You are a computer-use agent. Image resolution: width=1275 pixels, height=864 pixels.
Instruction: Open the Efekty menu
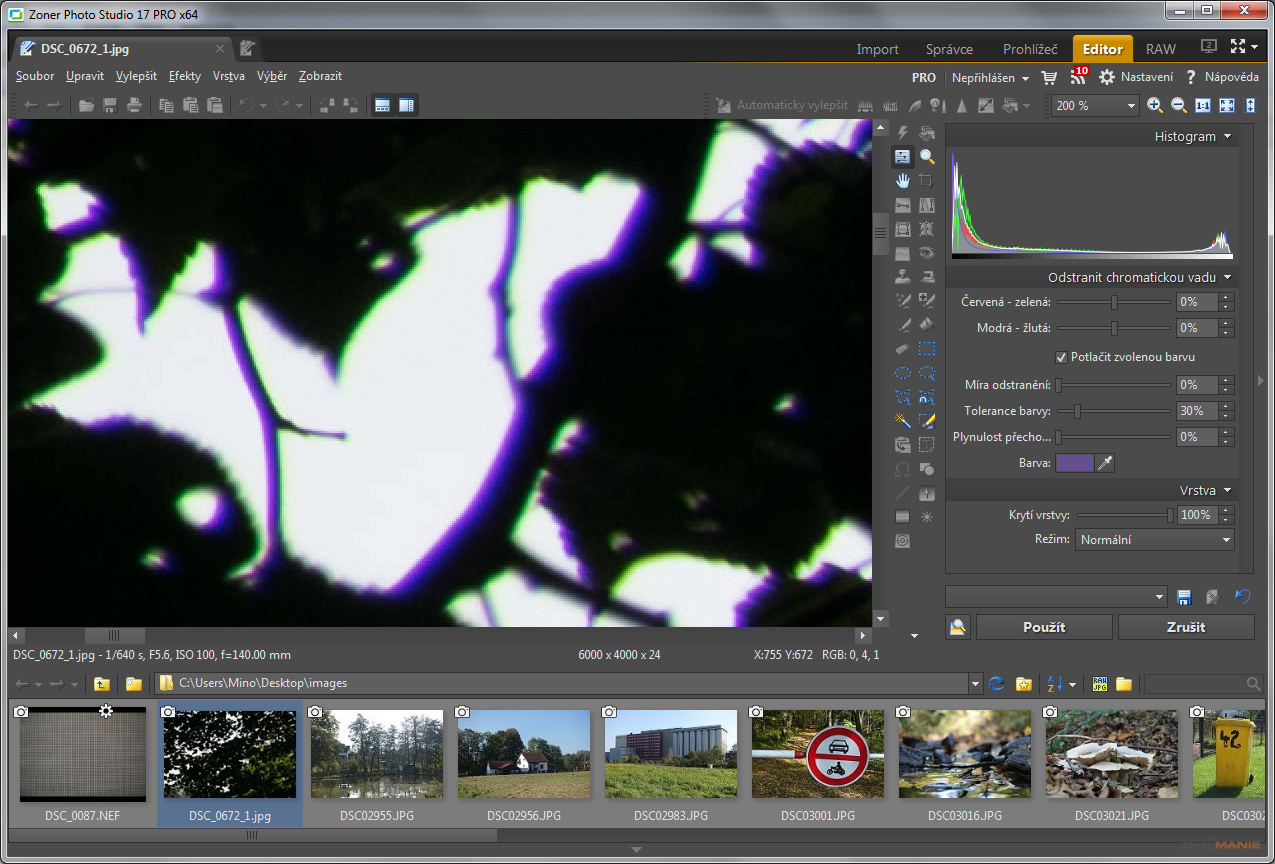pos(185,76)
